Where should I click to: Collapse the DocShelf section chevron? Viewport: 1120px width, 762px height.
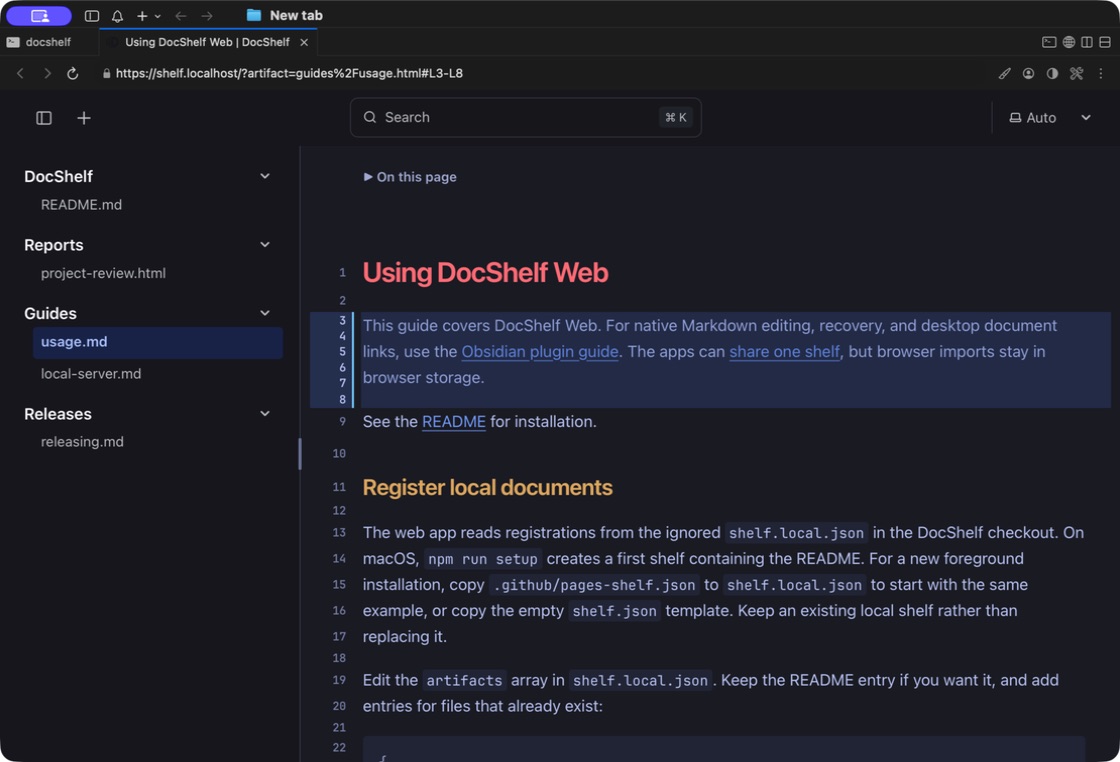pos(265,176)
